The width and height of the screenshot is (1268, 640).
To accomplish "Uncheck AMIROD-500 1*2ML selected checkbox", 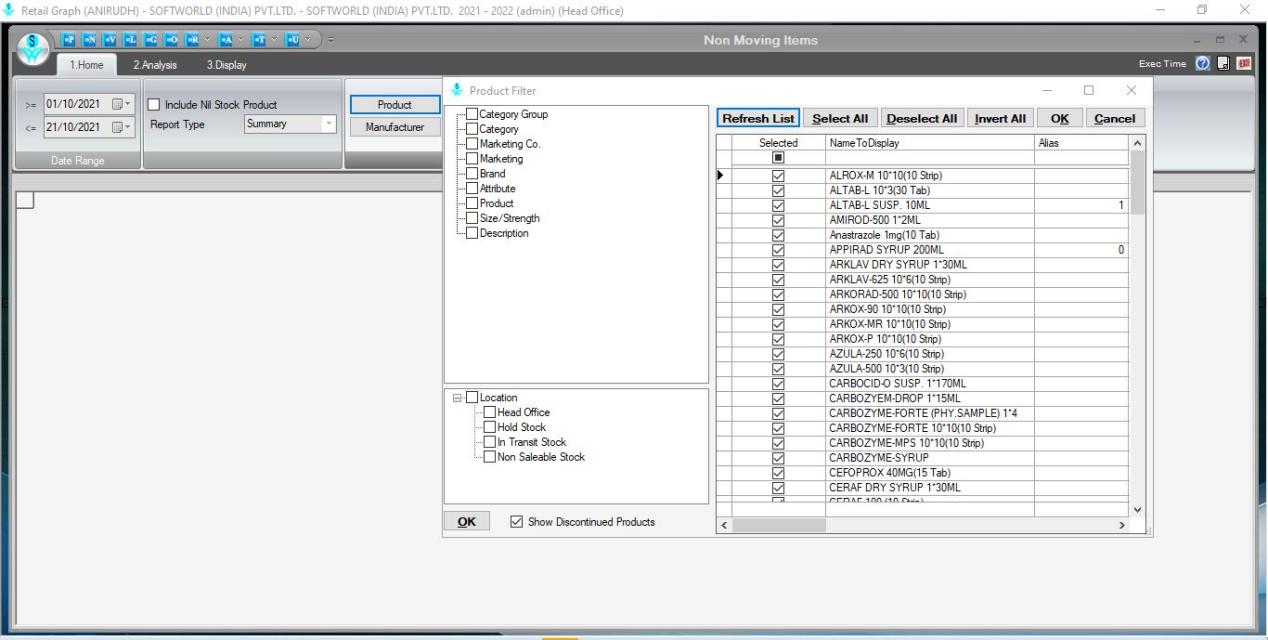I will pos(779,219).
